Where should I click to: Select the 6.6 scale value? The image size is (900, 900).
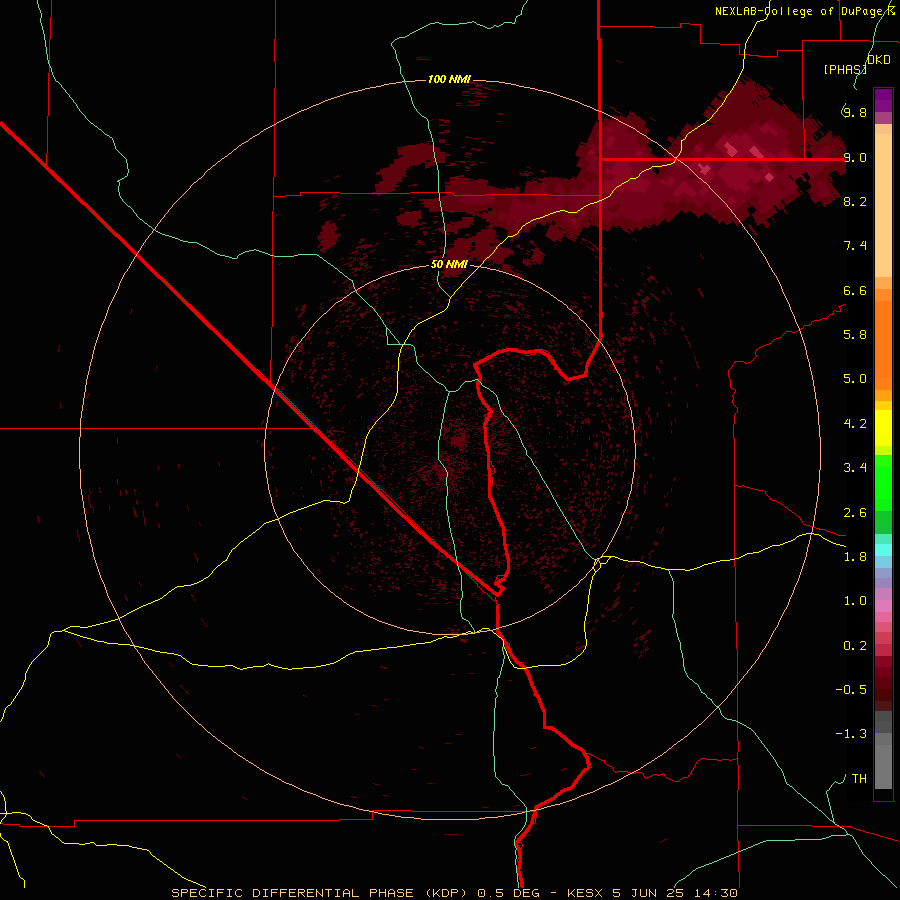click(x=855, y=290)
